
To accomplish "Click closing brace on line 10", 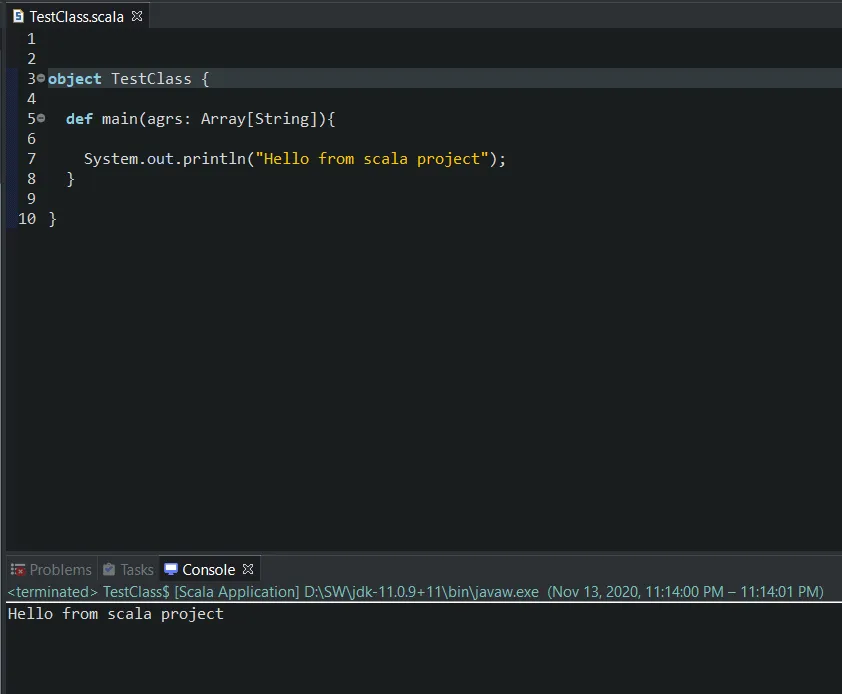I will (x=52, y=219).
